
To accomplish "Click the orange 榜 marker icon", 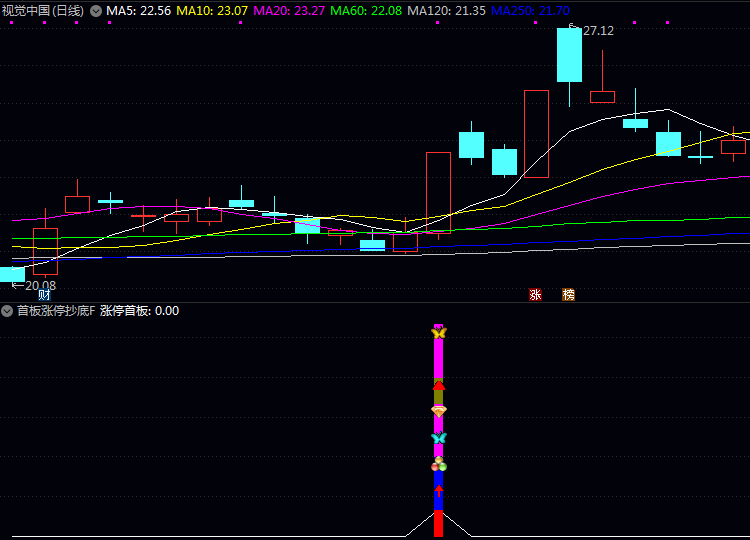I will [568, 295].
